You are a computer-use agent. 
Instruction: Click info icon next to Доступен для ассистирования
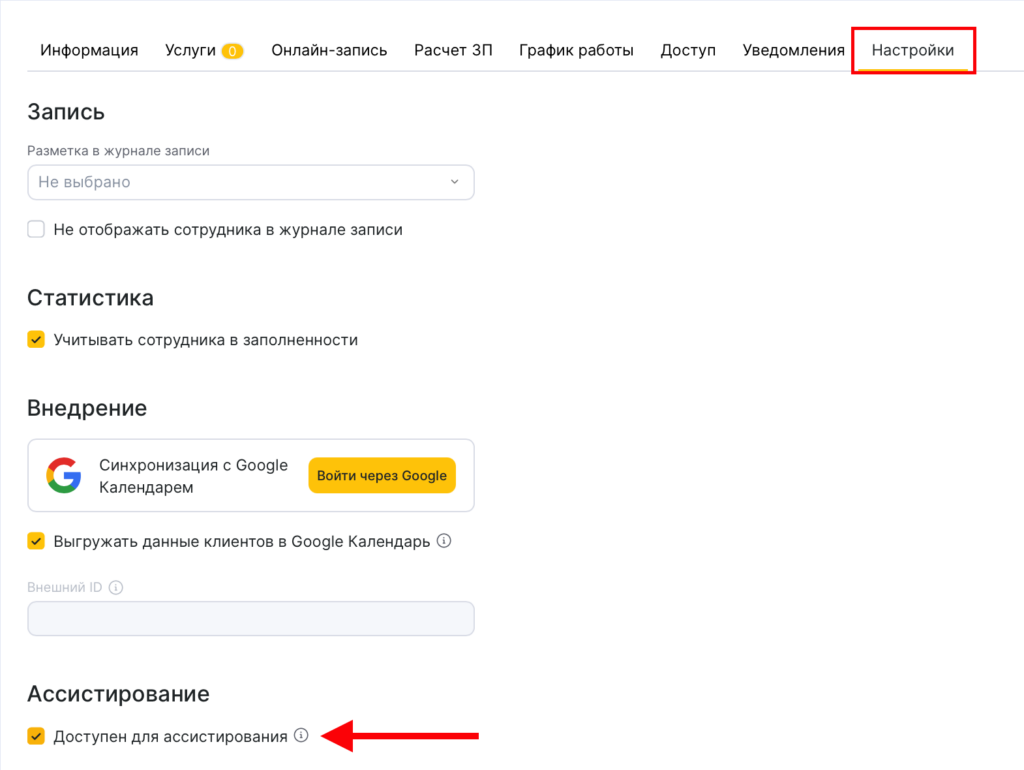(x=300, y=736)
